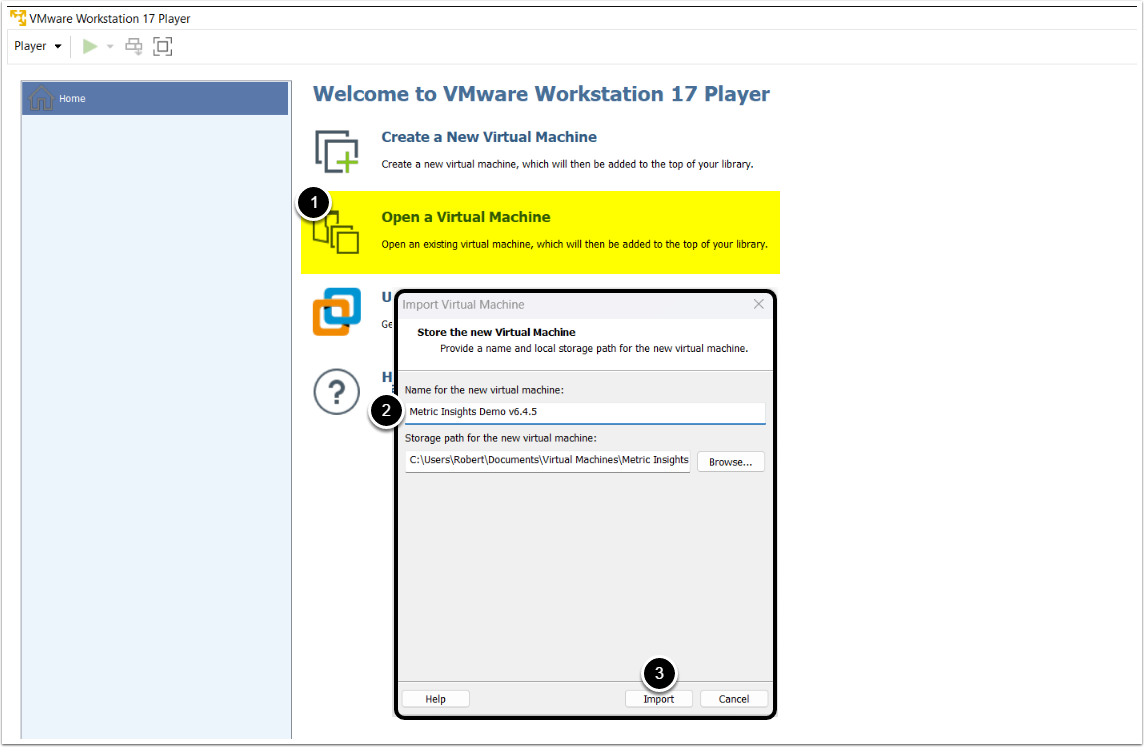Image resolution: width=1144 pixels, height=747 pixels.
Task: Click the Enter full screen toolbar icon
Action: [163, 47]
